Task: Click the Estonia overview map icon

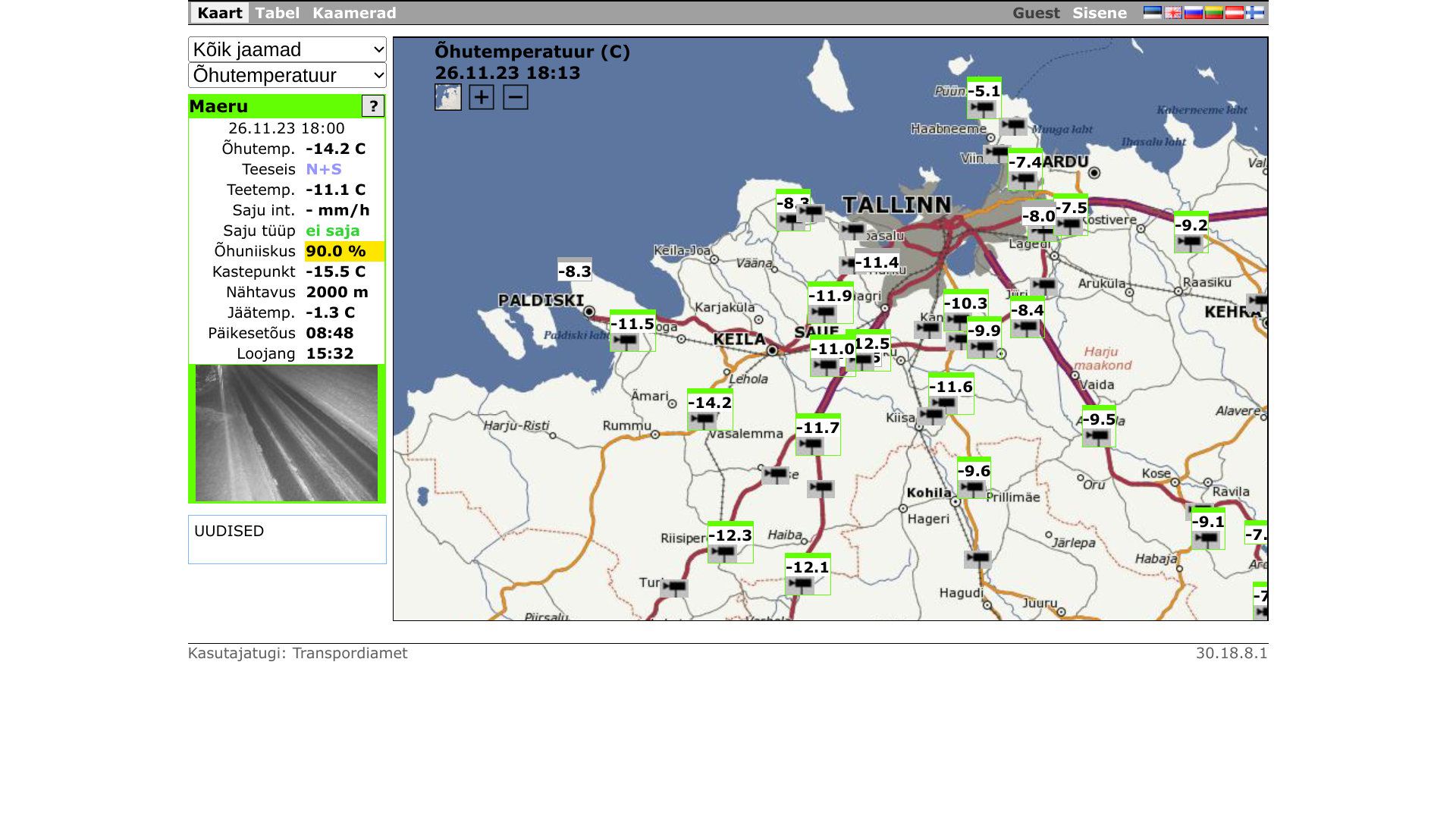Action: point(448,97)
